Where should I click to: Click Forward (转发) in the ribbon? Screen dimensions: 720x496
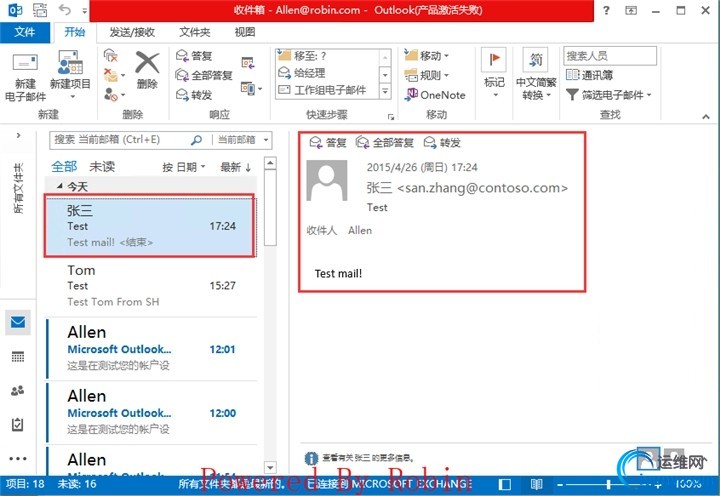194,95
